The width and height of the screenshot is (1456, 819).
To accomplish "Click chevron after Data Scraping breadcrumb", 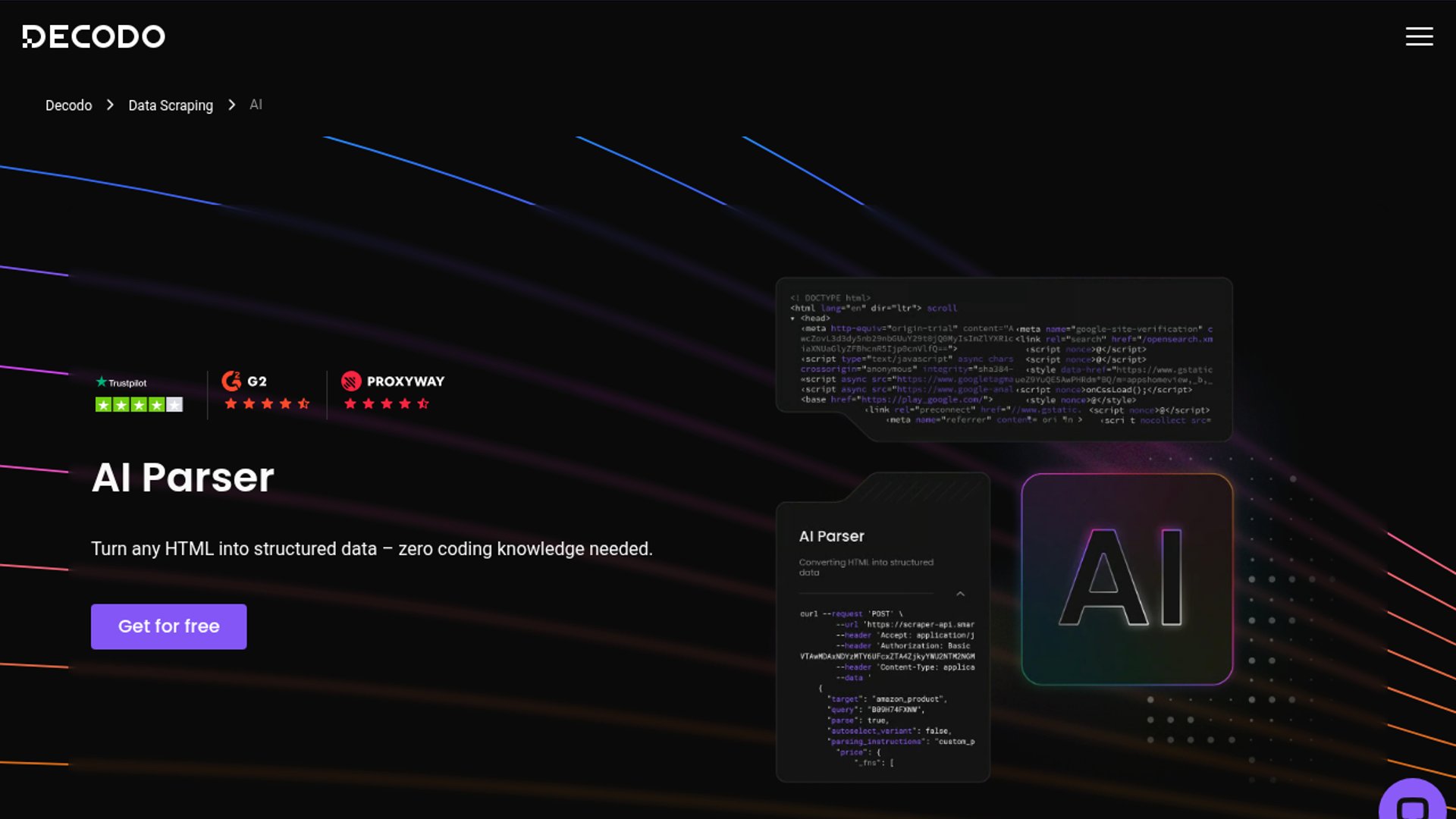I will [231, 105].
